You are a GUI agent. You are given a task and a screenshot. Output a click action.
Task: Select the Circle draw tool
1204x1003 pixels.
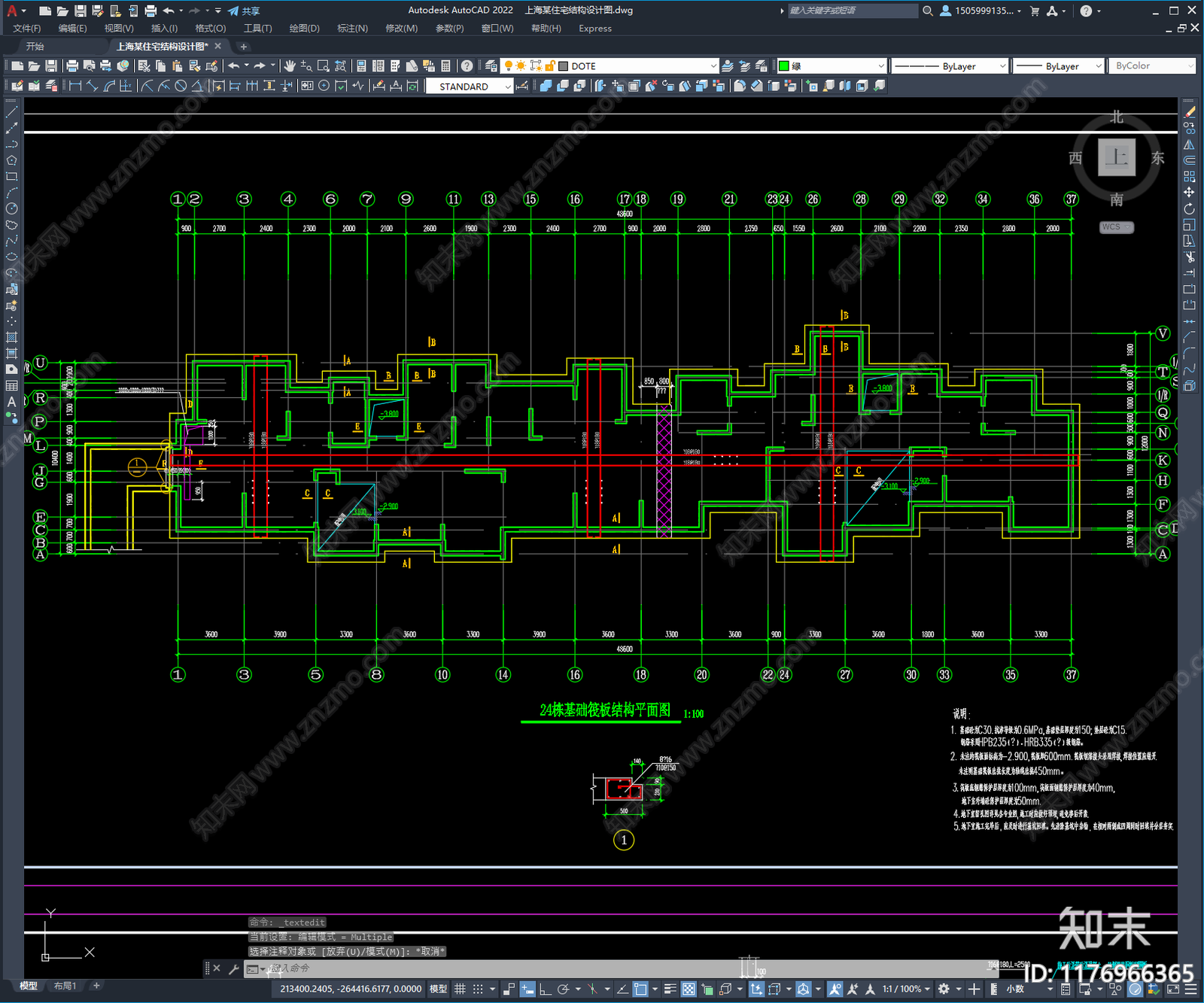tap(11, 208)
